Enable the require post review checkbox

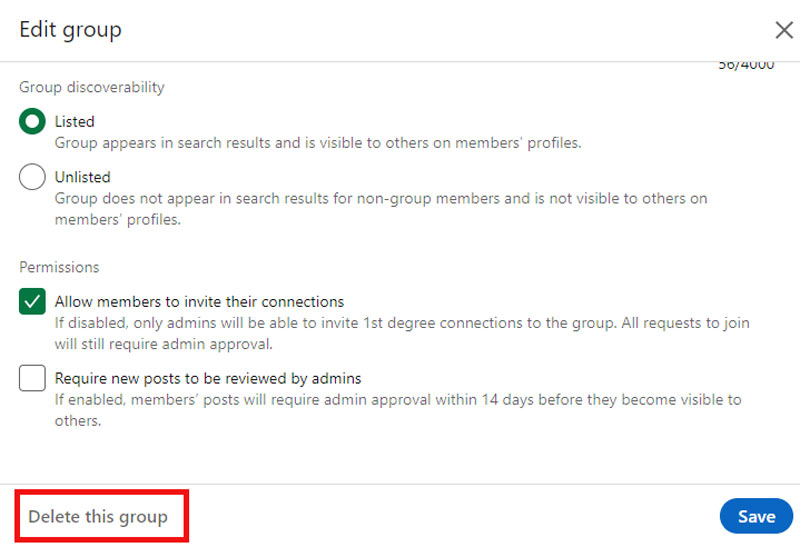click(32, 379)
